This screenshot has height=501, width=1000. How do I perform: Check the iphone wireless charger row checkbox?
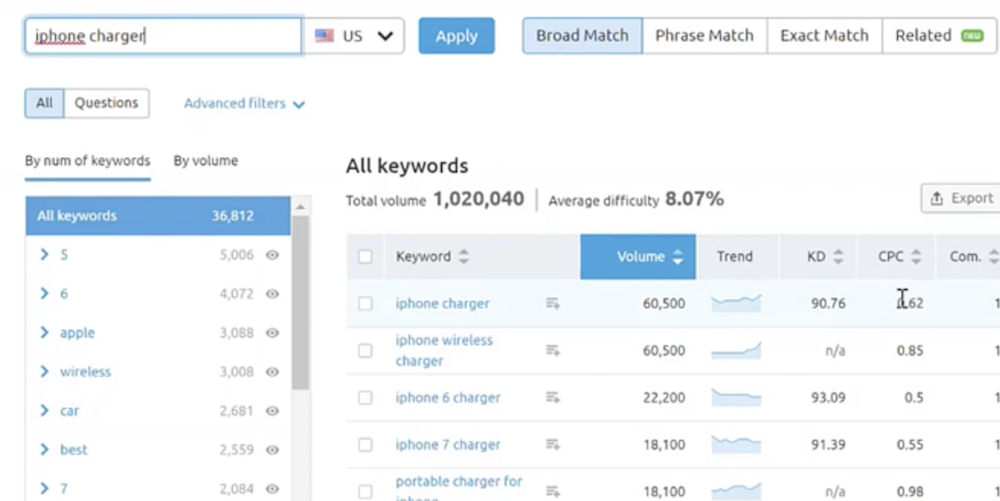pos(365,351)
